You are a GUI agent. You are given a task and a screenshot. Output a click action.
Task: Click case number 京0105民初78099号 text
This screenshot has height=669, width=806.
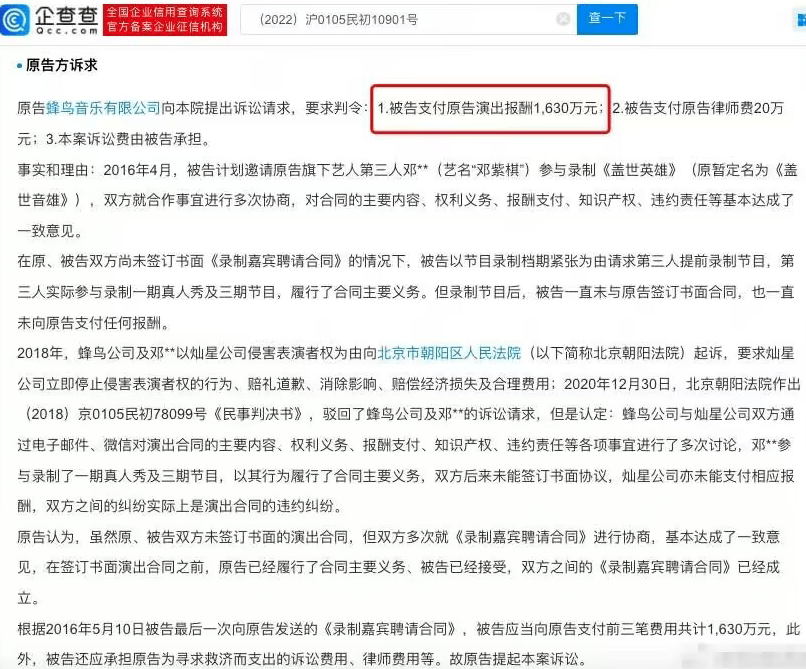pos(142,414)
